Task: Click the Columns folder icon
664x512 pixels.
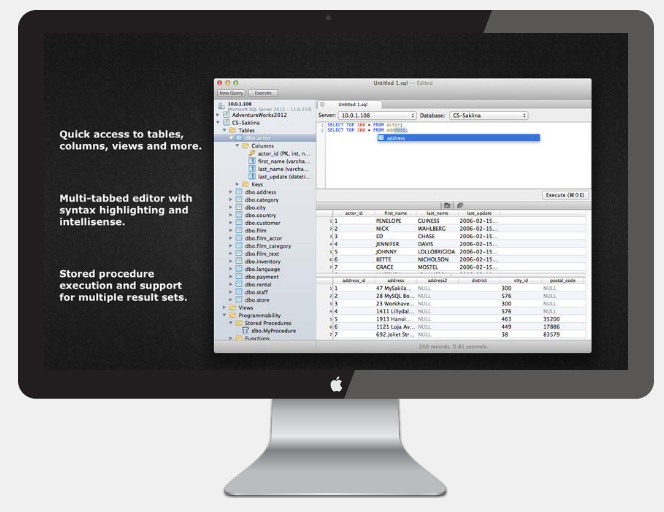Action: tap(246, 145)
